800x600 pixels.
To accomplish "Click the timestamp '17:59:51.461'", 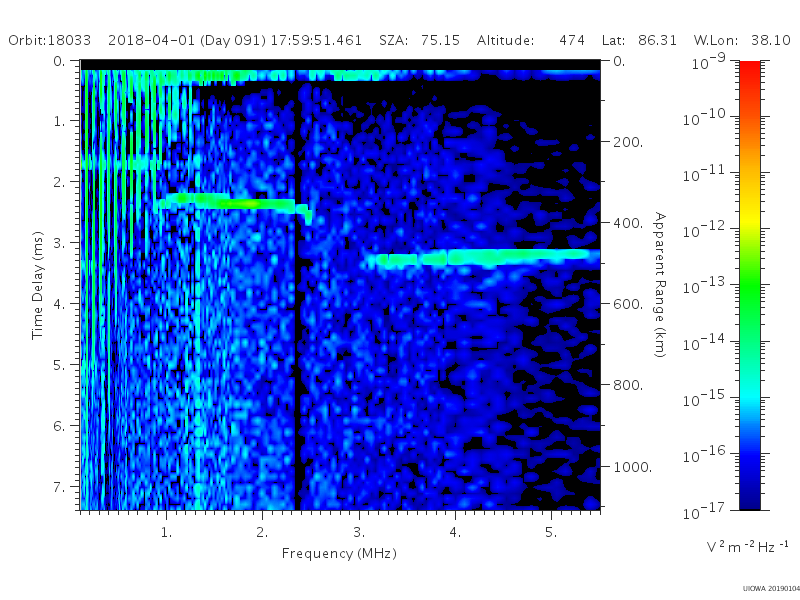I will tap(316, 40).
